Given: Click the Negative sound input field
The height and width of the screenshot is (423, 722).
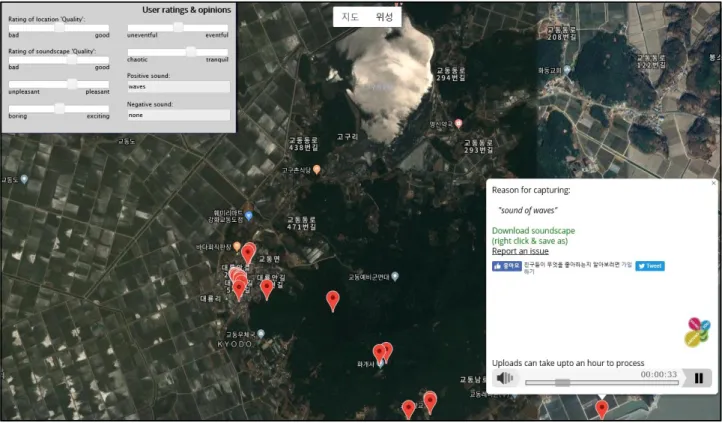Looking at the screenshot, I should [x=179, y=115].
